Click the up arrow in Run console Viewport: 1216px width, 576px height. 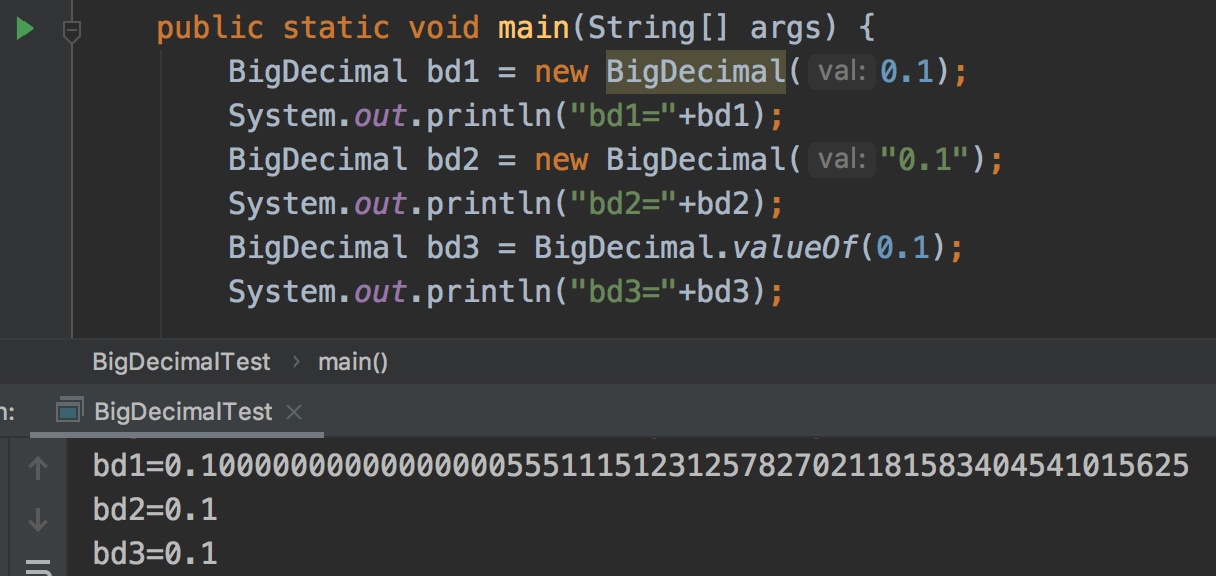coord(38,468)
